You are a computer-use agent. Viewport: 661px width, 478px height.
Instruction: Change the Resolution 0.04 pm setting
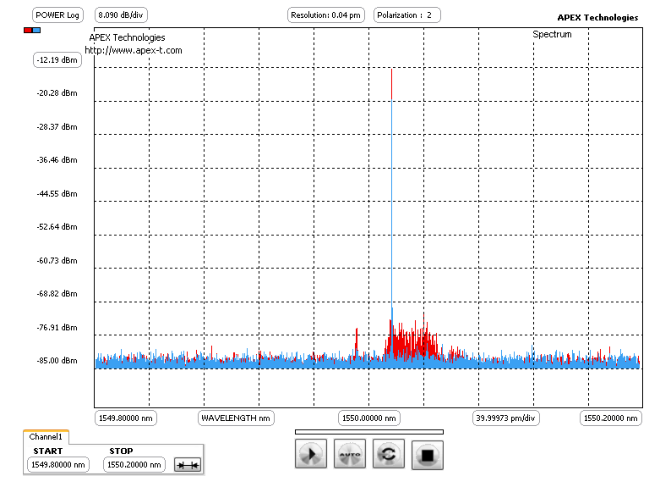(x=325, y=16)
